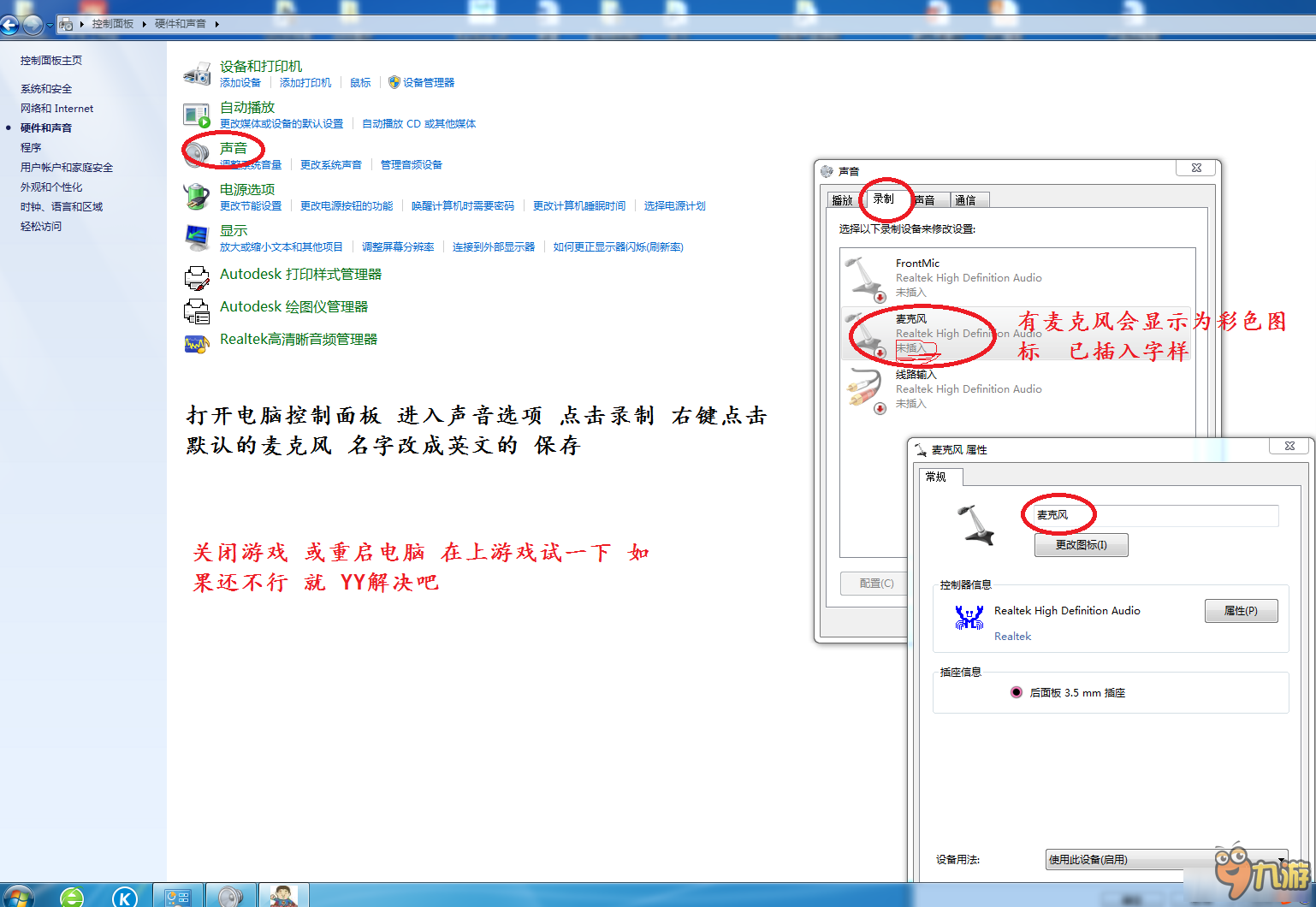Open 外观和个性化 sidebar category

pyautogui.click(x=51, y=187)
